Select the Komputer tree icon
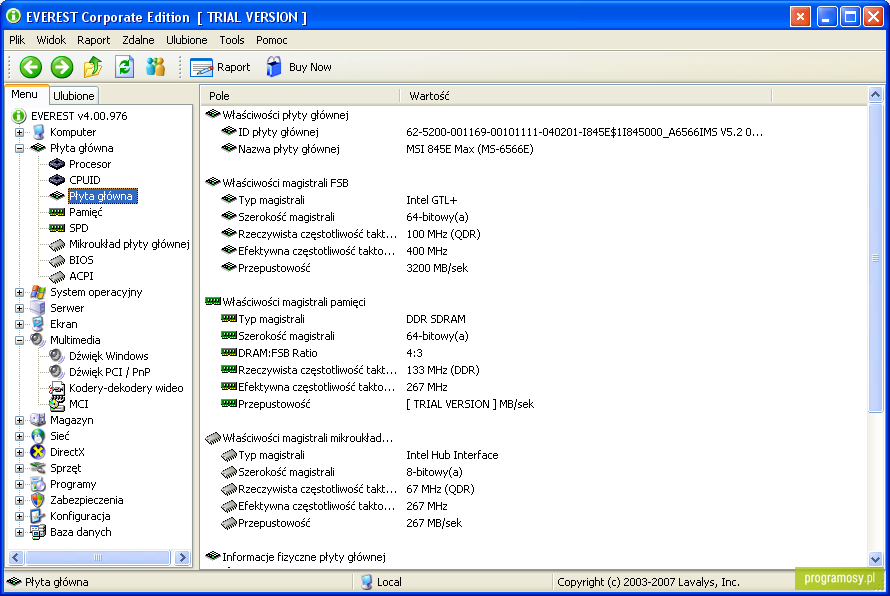This screenshot has height=596, width=890. (38, 132)
